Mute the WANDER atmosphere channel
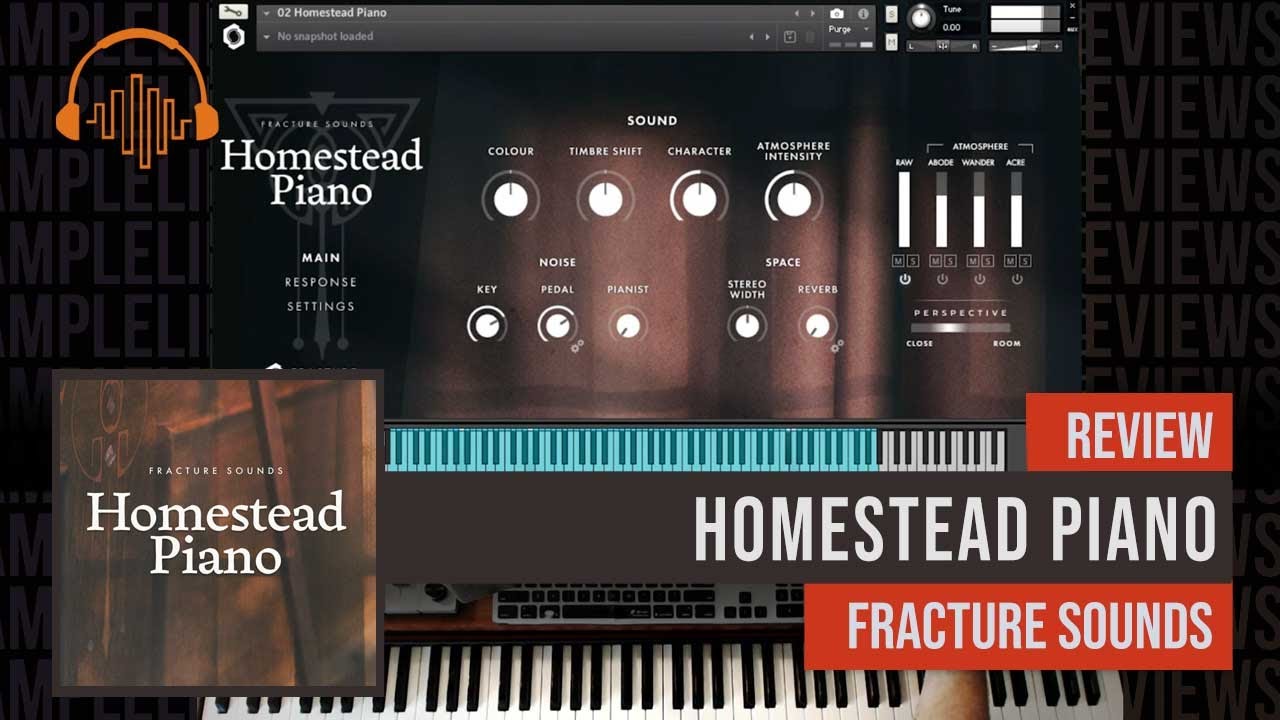This screenshot has height=720, width=1280. click(973, 261)
